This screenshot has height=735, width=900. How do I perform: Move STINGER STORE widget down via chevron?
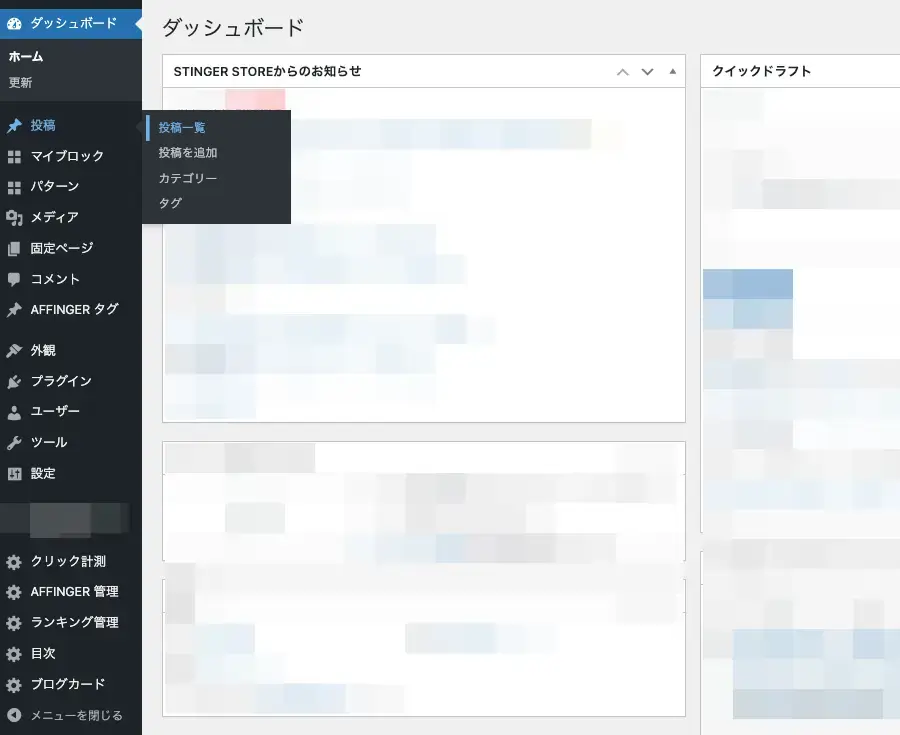click(x=646, y=71)
